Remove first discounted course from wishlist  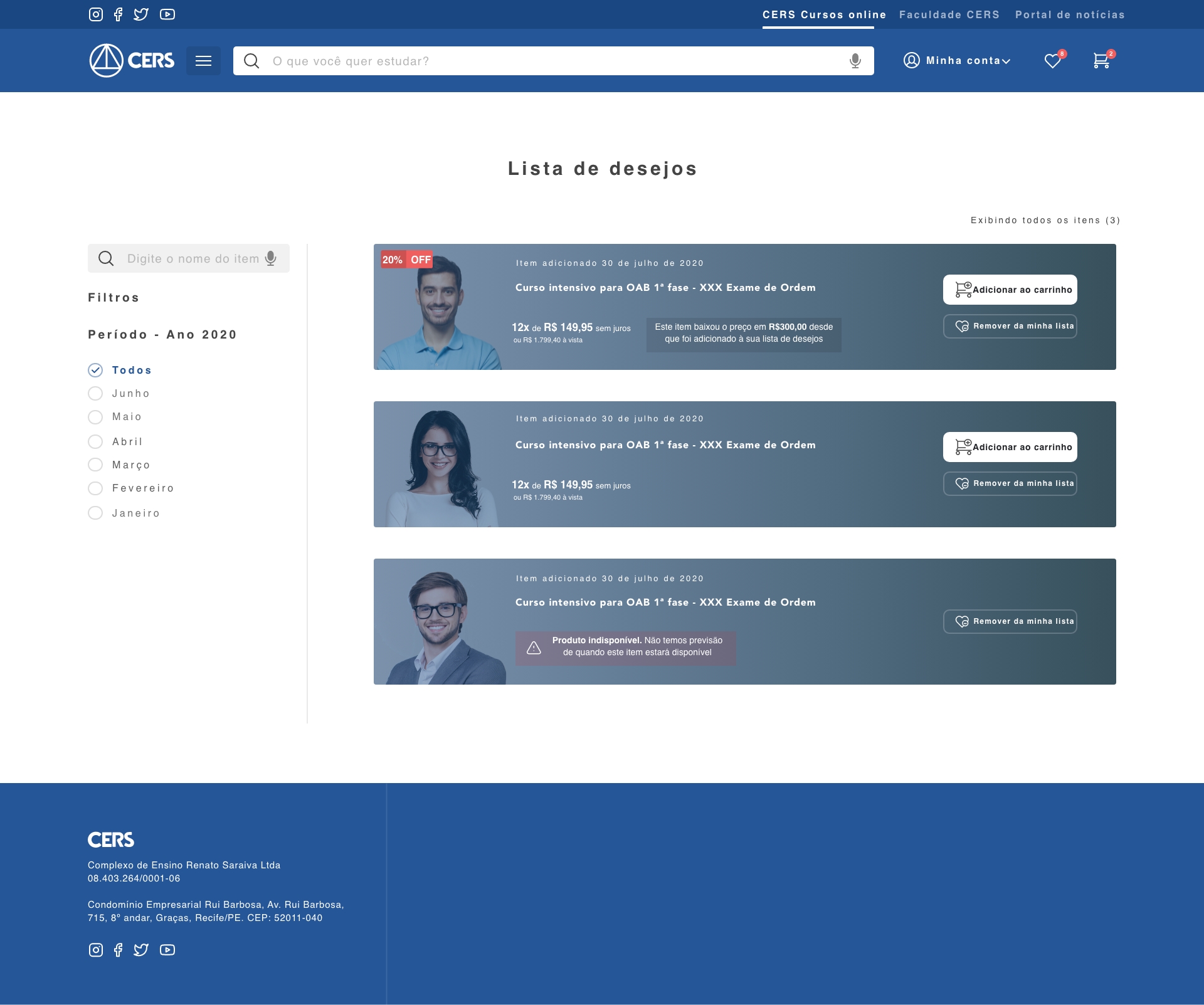click(x=1010, y=326)
